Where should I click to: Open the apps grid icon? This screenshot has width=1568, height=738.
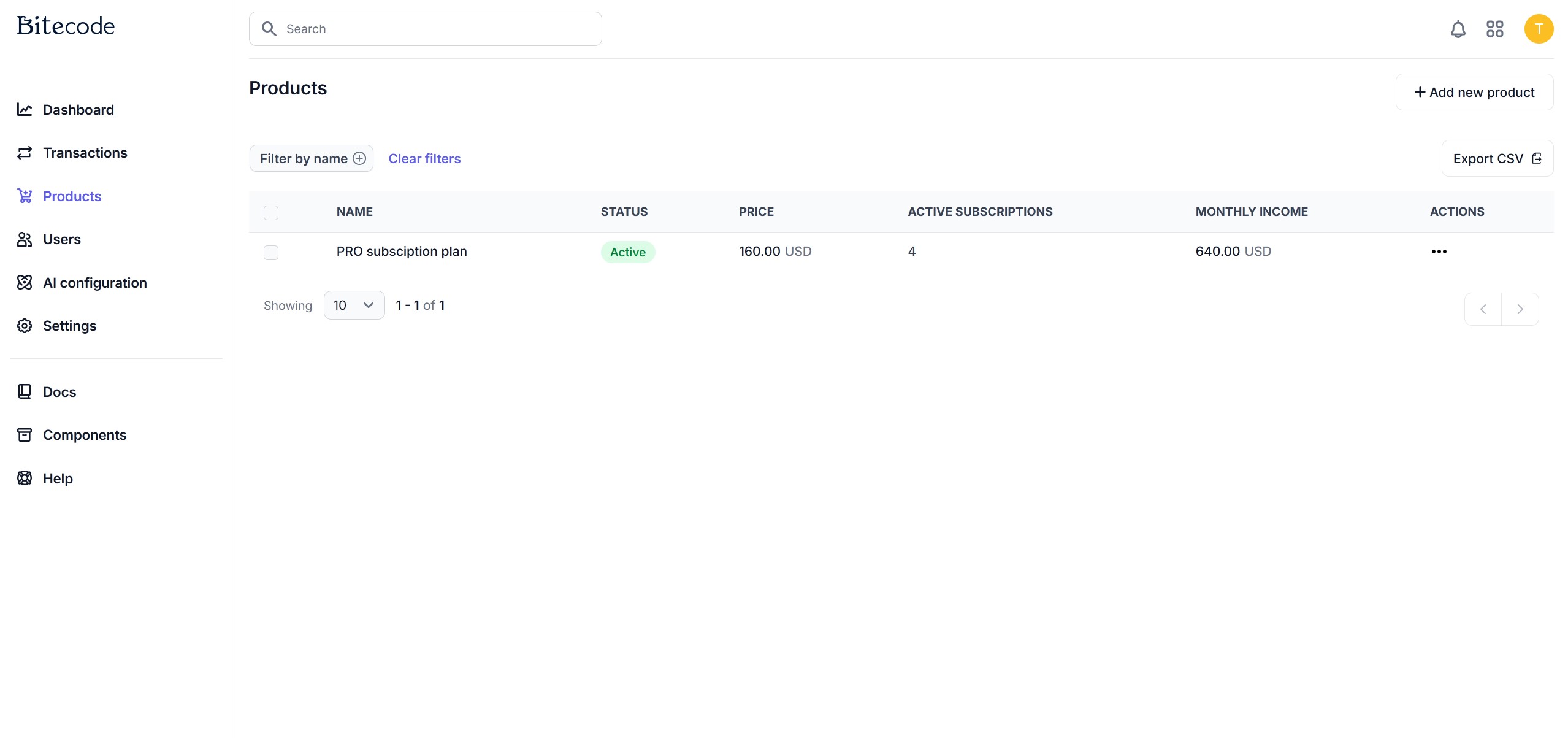[x=1494, y=29]
